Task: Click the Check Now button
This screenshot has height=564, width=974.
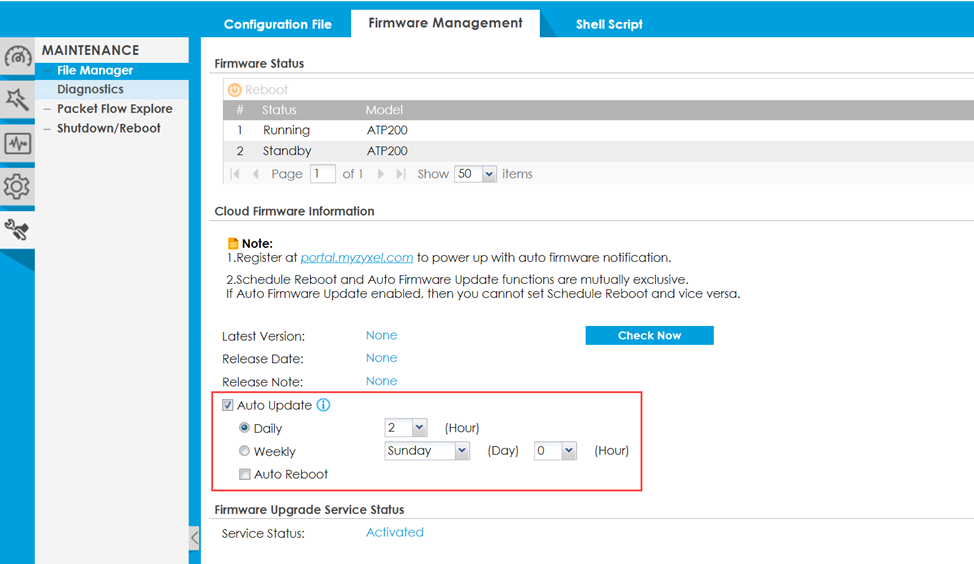Action: coord(649,336)
